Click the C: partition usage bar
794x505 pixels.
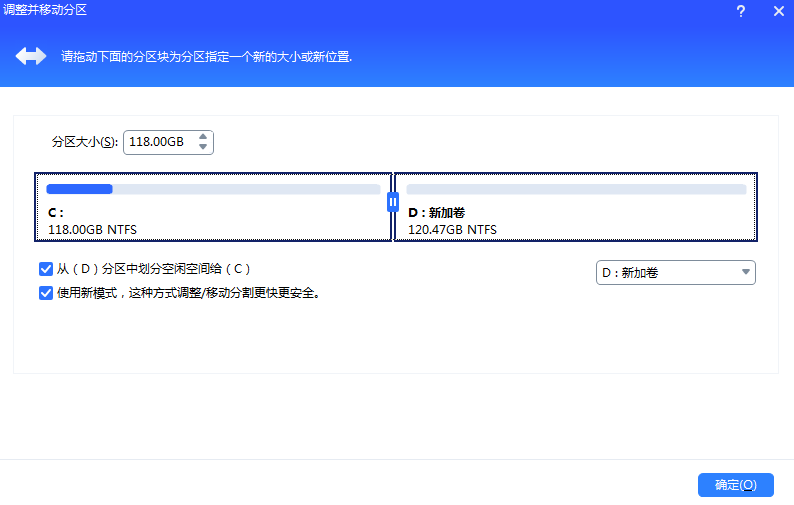[213, 189]
